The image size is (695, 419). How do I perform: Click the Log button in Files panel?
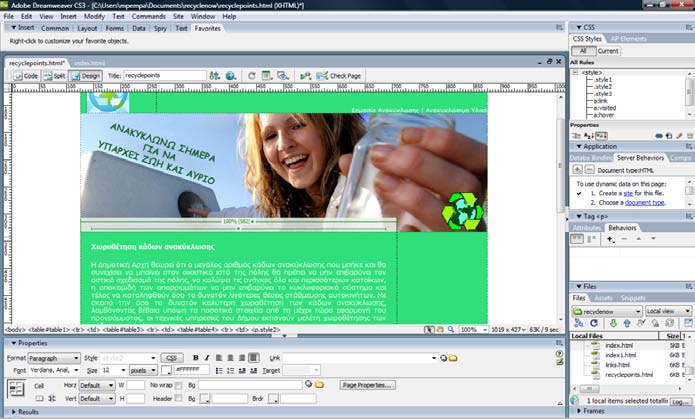[680, 401]
